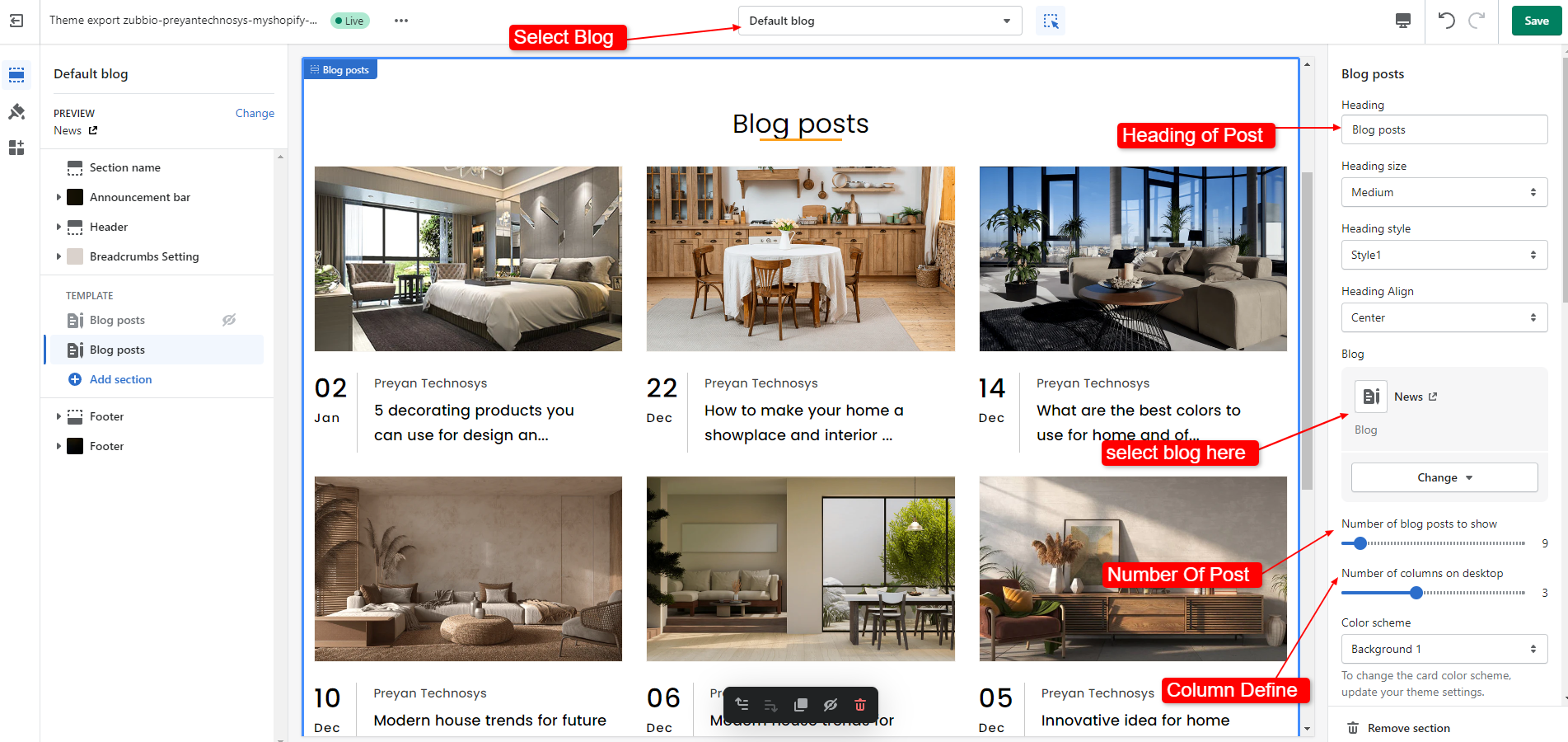Select the highlighted Blog posts template section
Image resolution: width=1568 pixels, height=742 pixels.
pyautogui.click(x=157, y=350)
